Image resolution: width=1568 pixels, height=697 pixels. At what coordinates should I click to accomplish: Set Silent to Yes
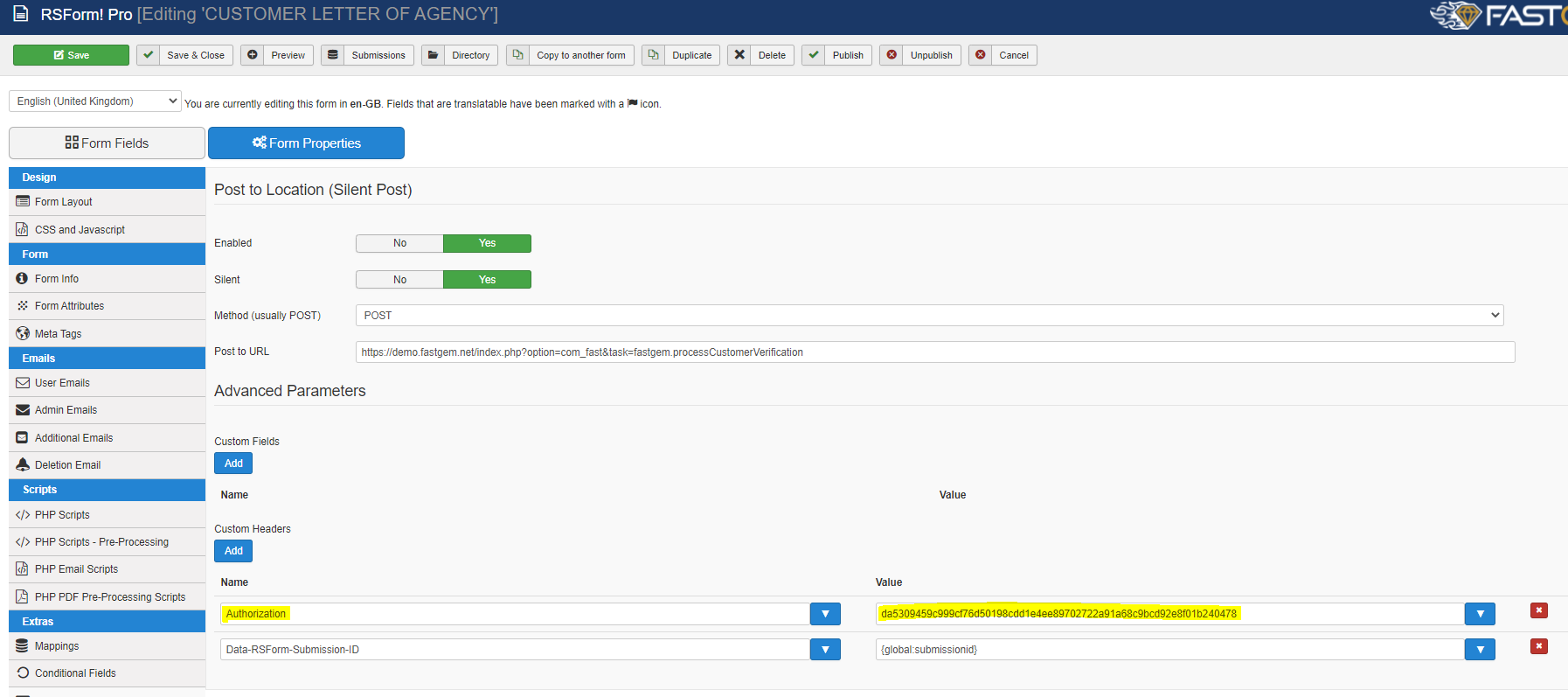487,280
